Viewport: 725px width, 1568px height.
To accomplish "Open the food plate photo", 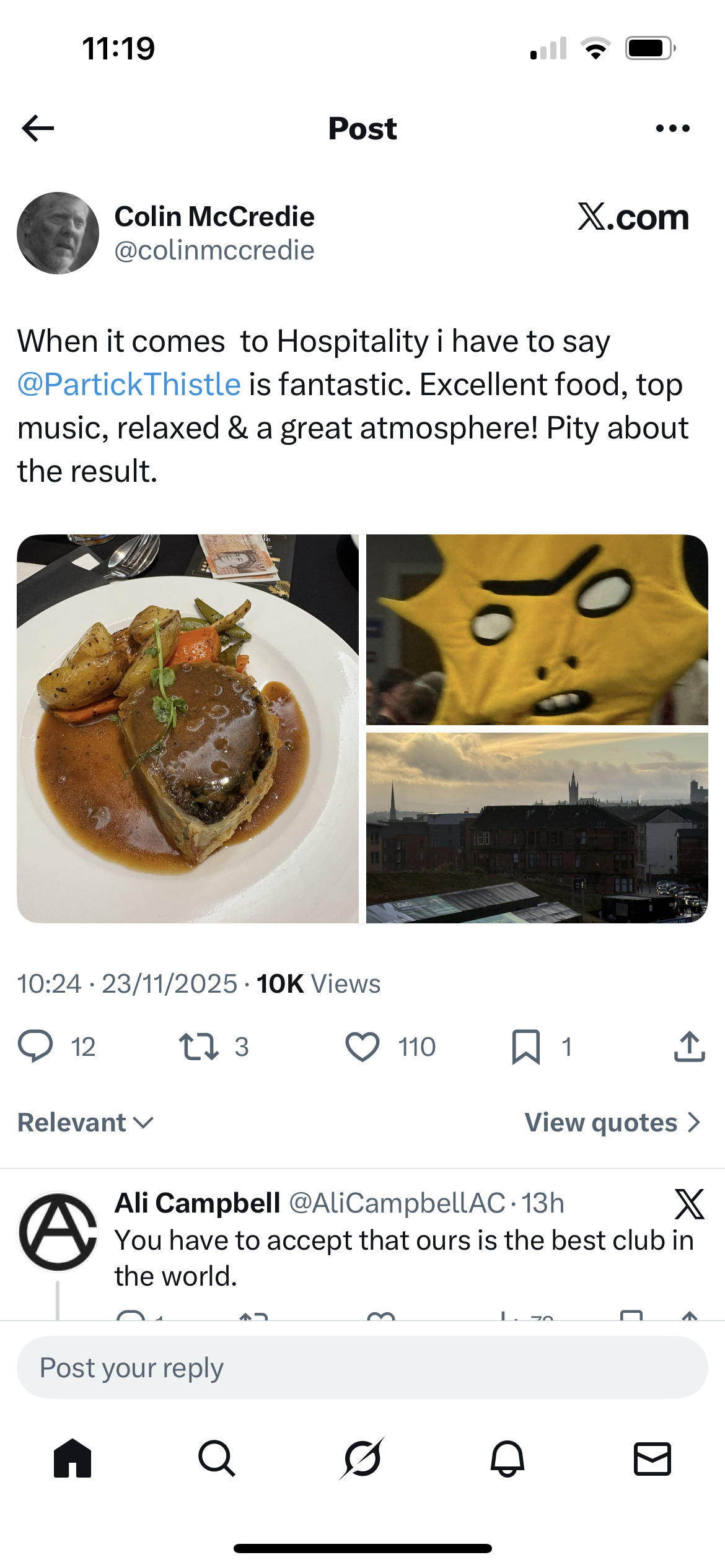I will (188, 728).
